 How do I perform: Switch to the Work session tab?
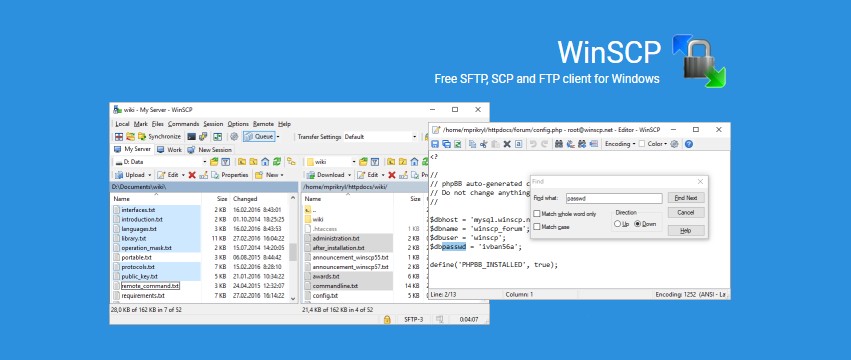169,149
